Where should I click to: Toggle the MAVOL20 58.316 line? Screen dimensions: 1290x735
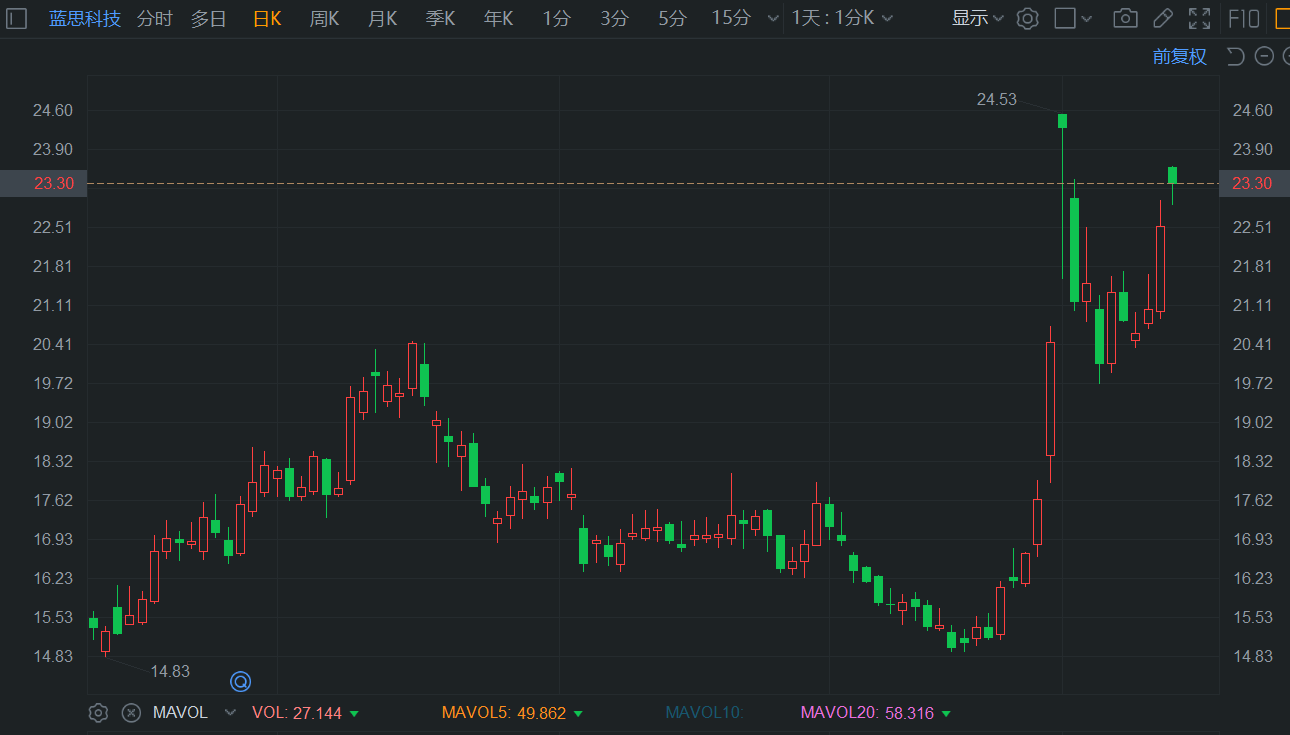pyautogui.click(x=876, y=713)
